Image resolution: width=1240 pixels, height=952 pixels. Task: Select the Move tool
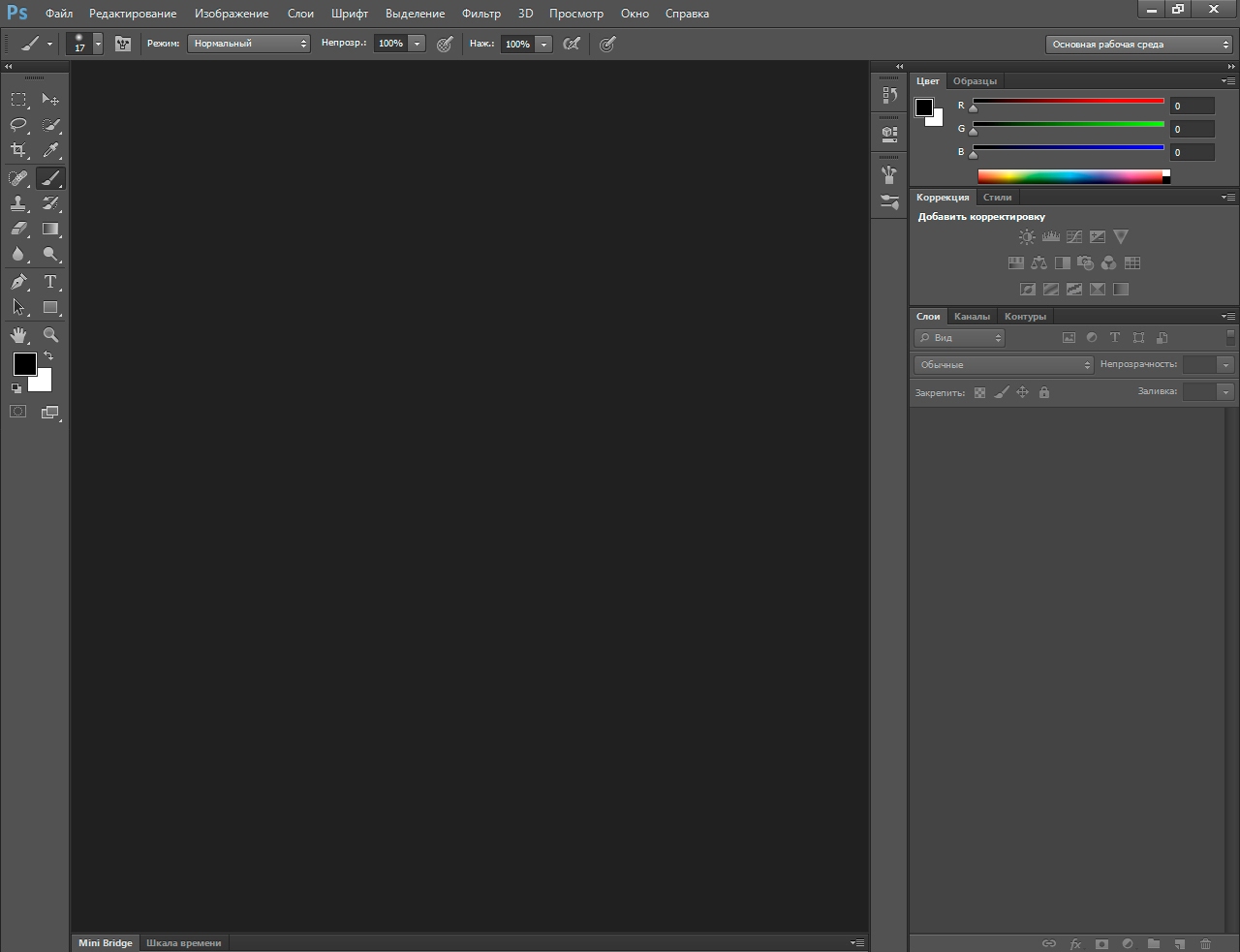pos(50,99)
